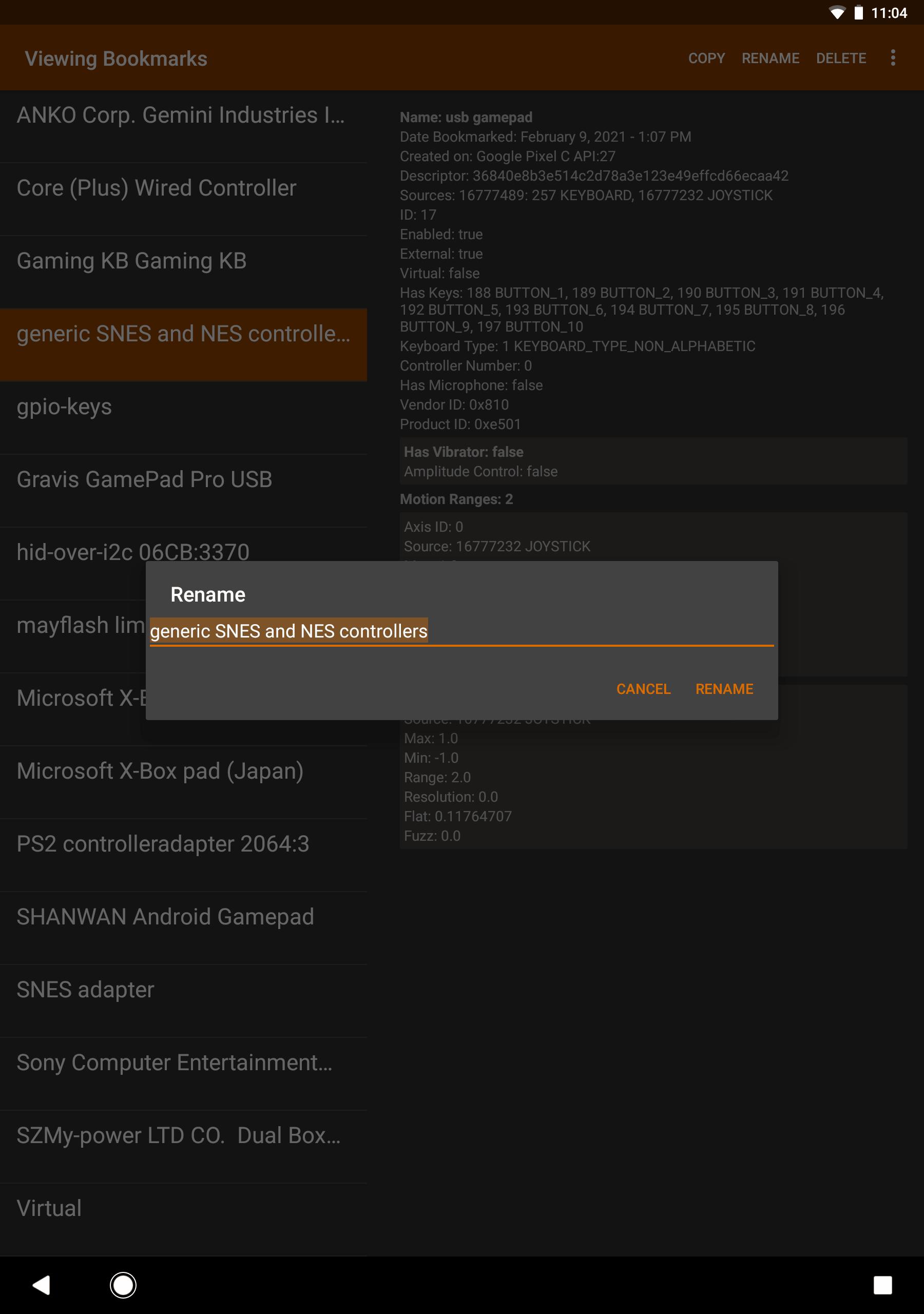Select Gaming KB Gaming KB bookmark
The image size is (924, 1314).
point(183,272)
